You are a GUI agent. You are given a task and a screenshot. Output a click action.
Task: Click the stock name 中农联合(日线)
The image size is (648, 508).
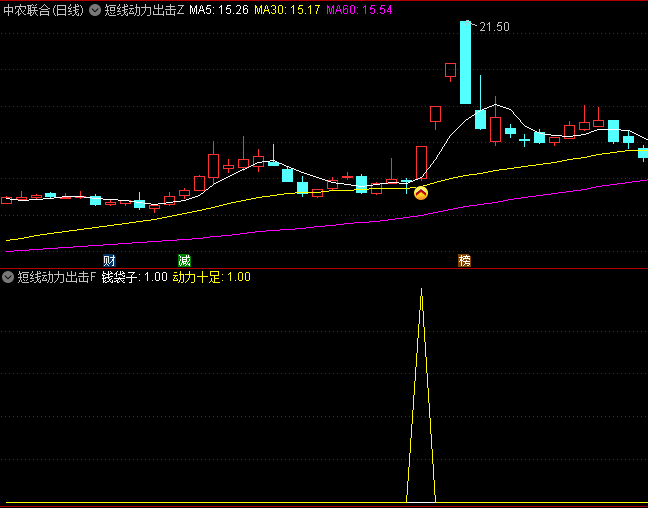pyautogui.click(x=43, y=9)
